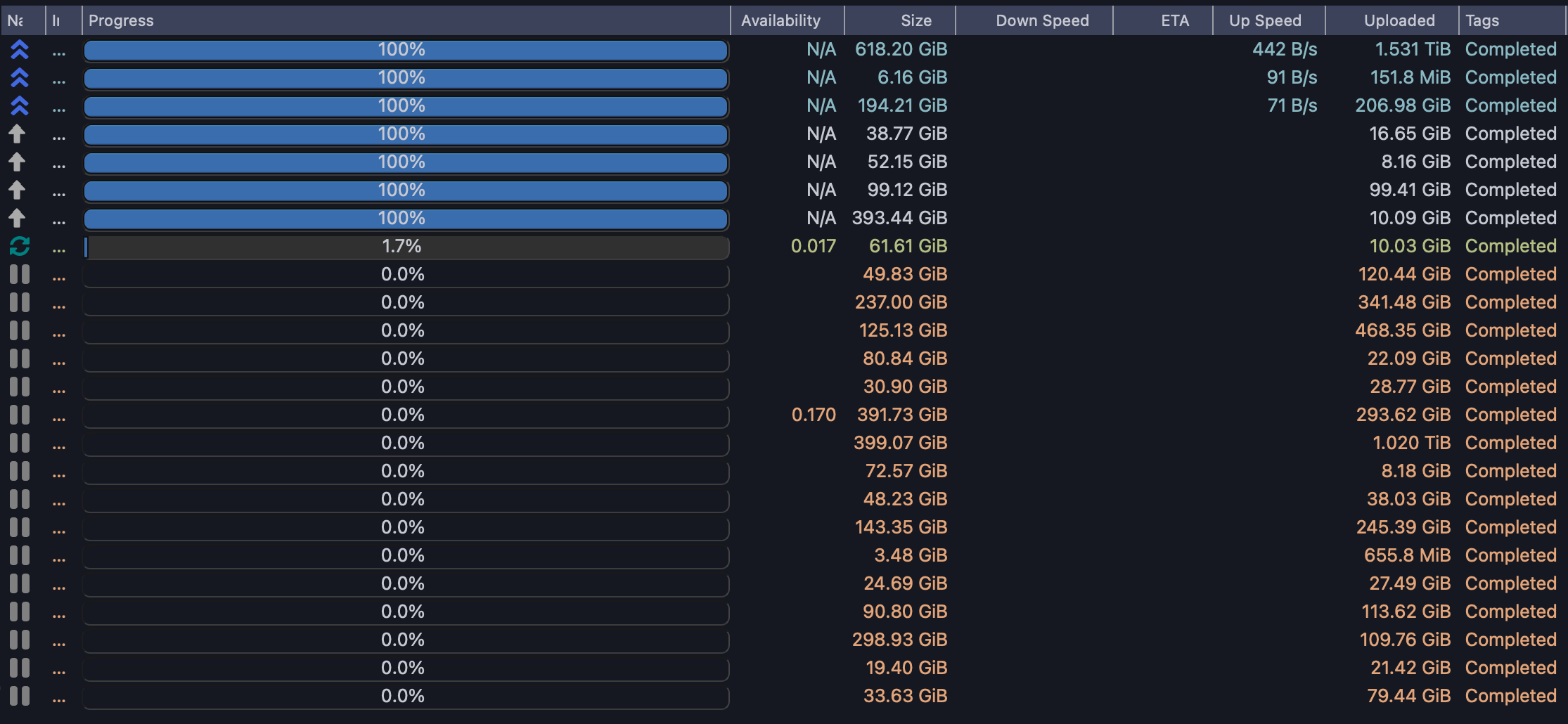
Task: Click the pause icon beside the 1.020 TiB torrent
Action: coord(19,443)
